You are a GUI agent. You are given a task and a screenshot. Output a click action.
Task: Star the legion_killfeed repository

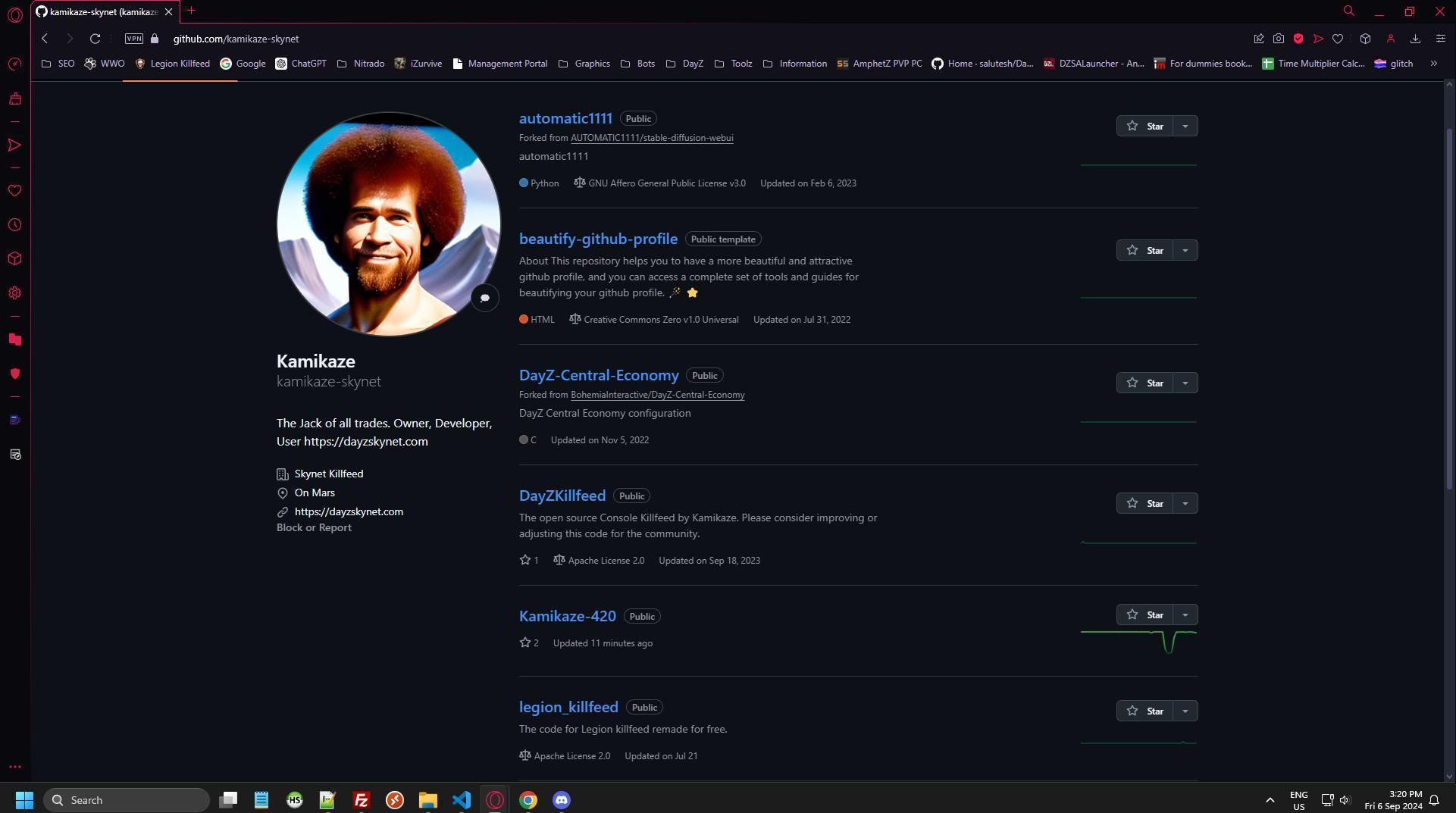pyautogui.click(x=1145, y=711)
